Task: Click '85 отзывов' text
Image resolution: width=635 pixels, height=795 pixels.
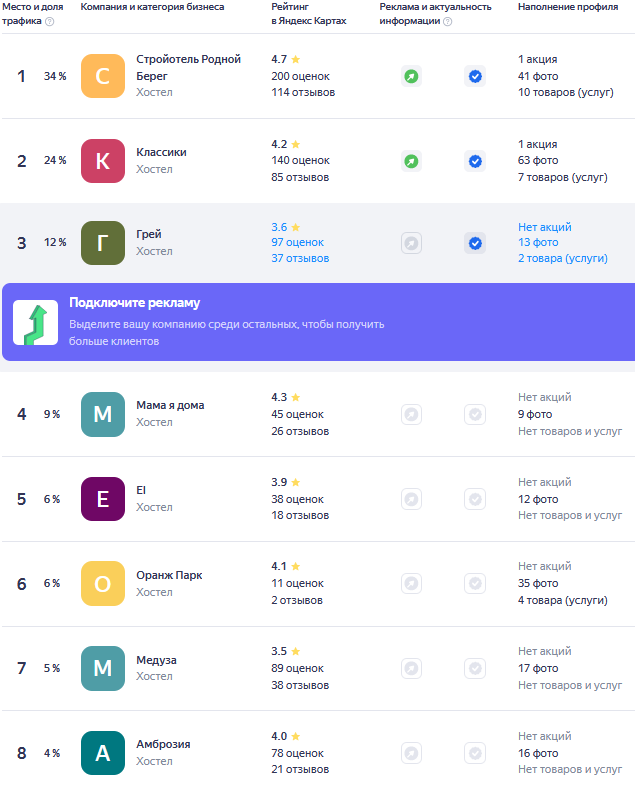Action: [300, 177]
